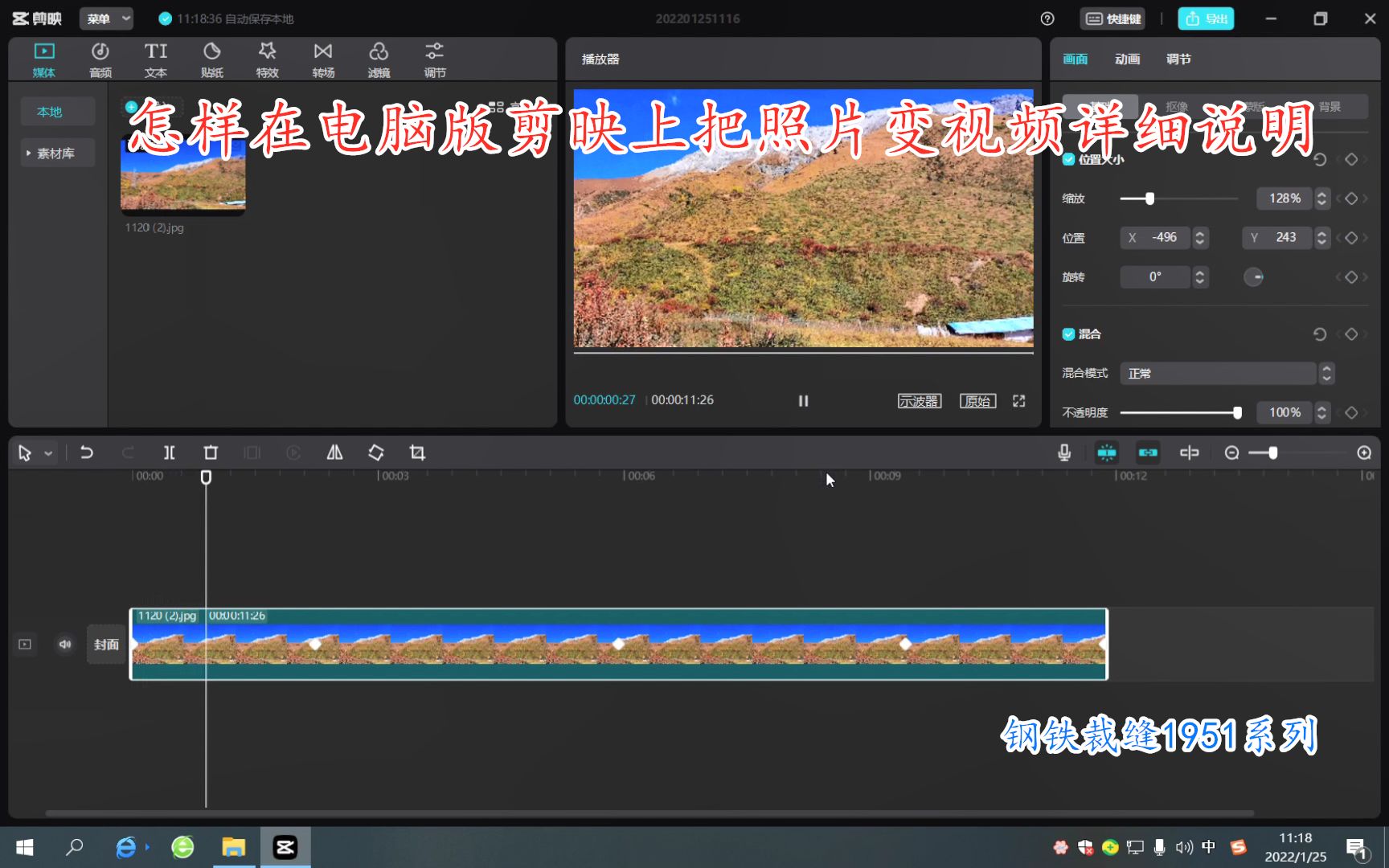1389x868 pixels.
Task: Open blend mode (混合模式) dropdown
Action: point(1227,373)
